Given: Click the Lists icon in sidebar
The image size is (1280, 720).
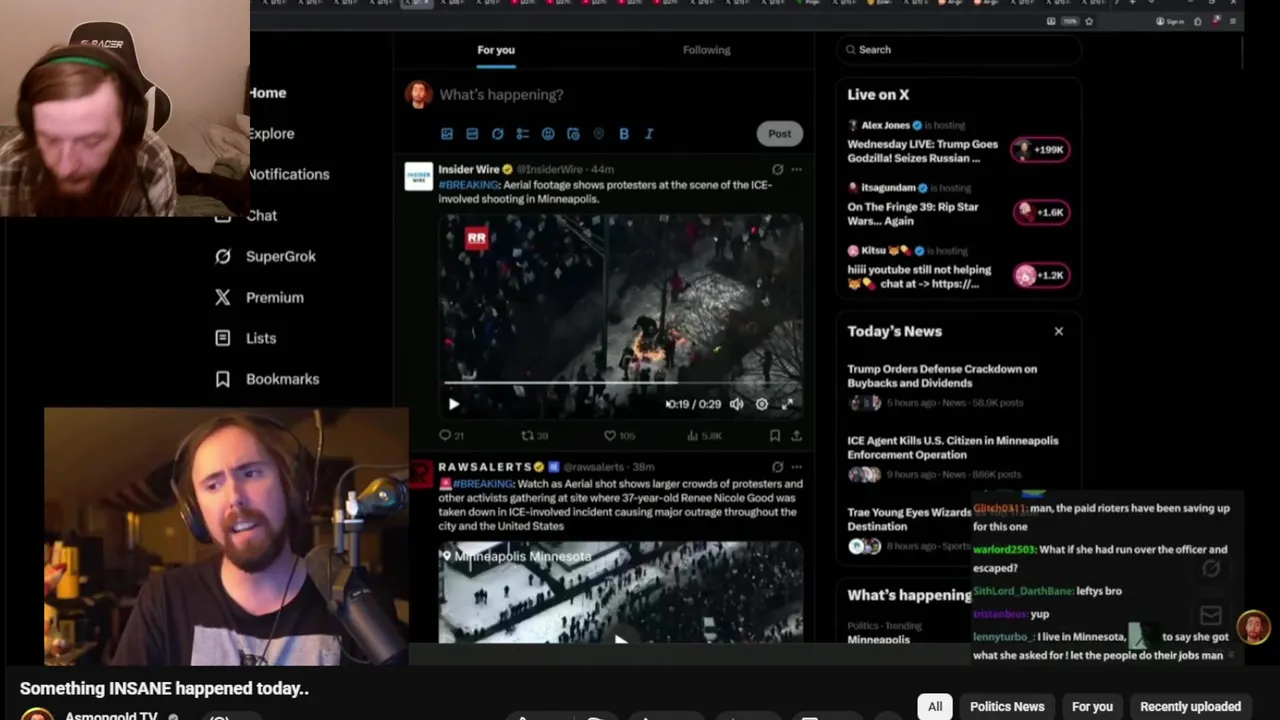Looking at the screenshot, I should (x=223, y=338).
